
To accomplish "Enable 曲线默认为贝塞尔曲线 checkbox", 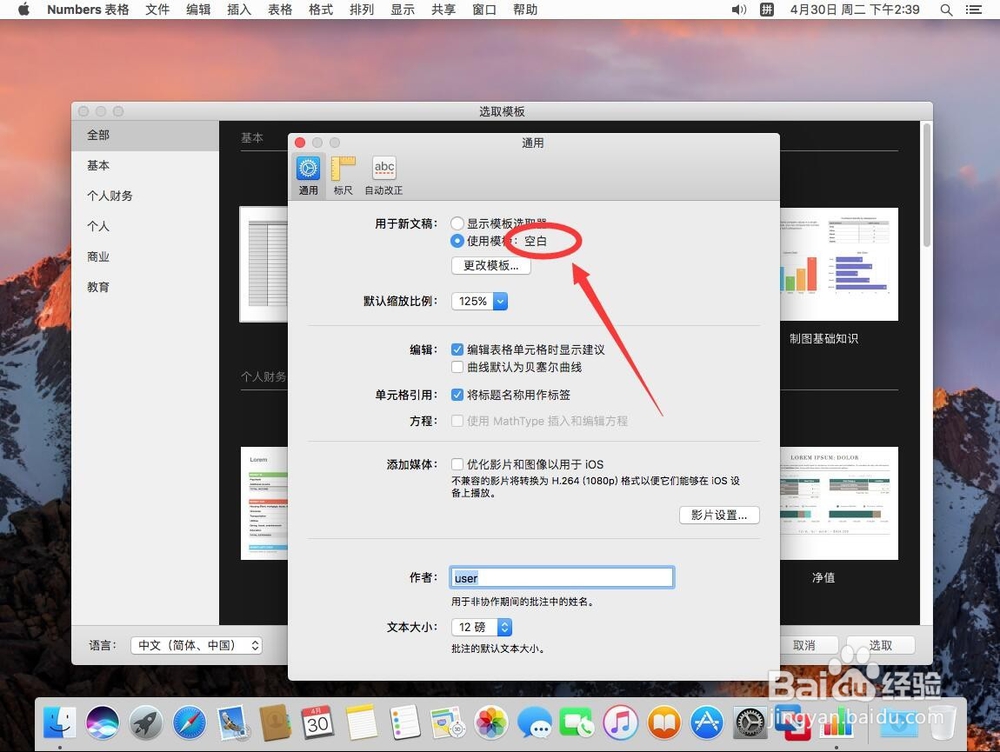I will pos(457,366).
